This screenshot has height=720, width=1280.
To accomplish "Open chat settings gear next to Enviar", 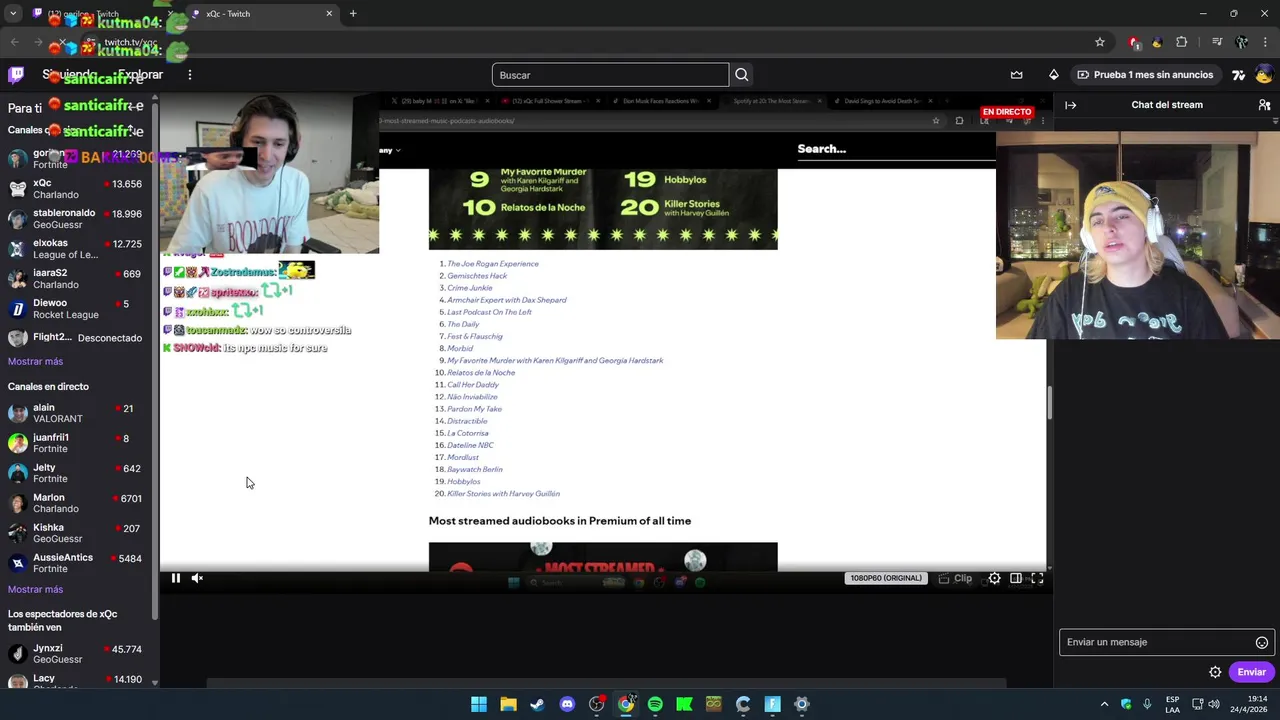I will pyautogui.click(x=1215, y=672).
